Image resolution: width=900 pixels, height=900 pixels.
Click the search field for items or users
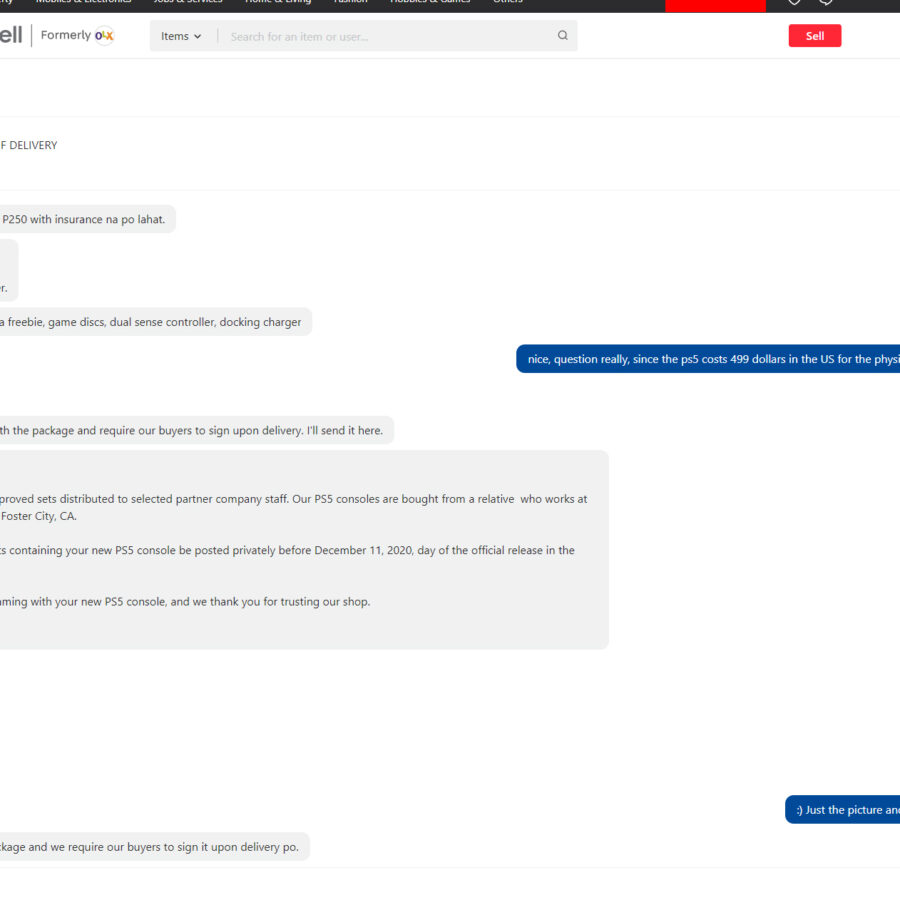(386, 36)
